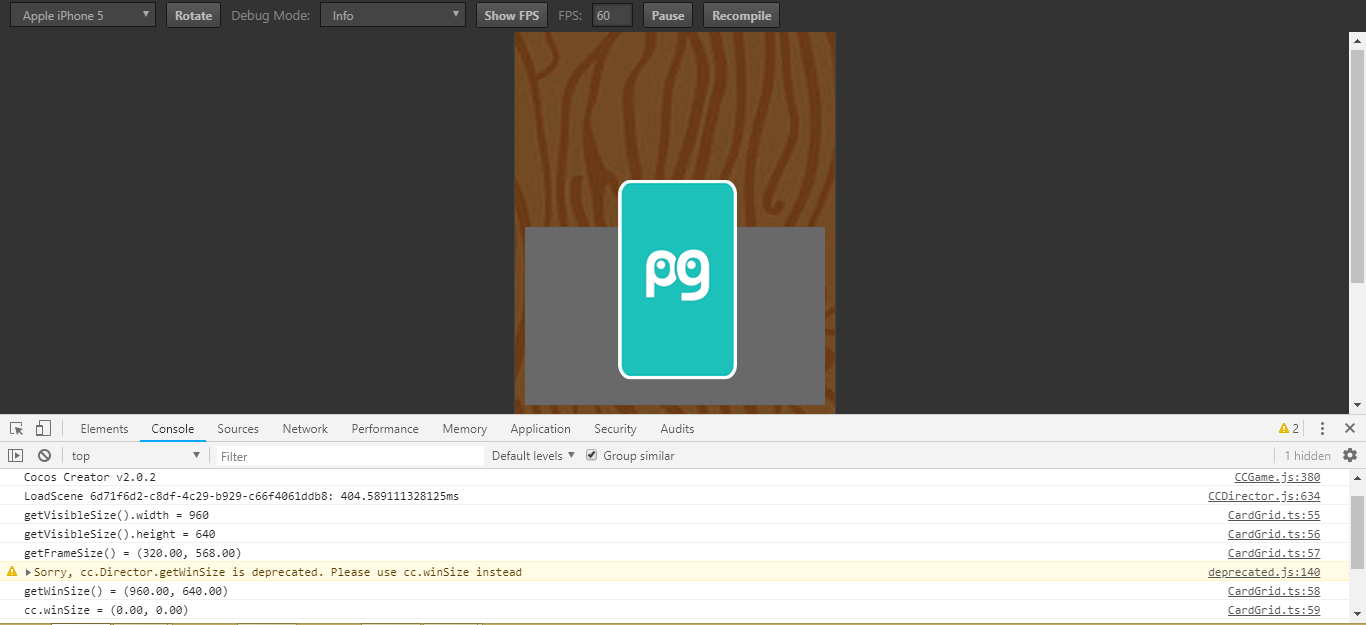Clear console with the ban icon
The height and width of the screenshot is (625, 1366).
point(44,456)
